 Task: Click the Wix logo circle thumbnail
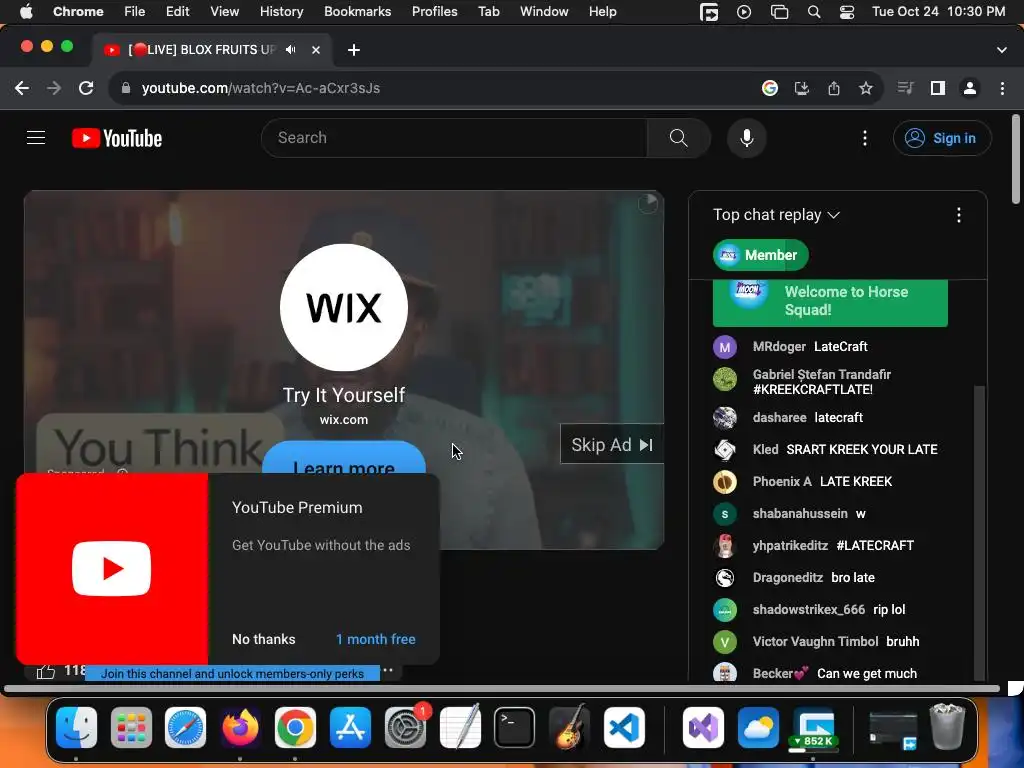coord(344,308)
